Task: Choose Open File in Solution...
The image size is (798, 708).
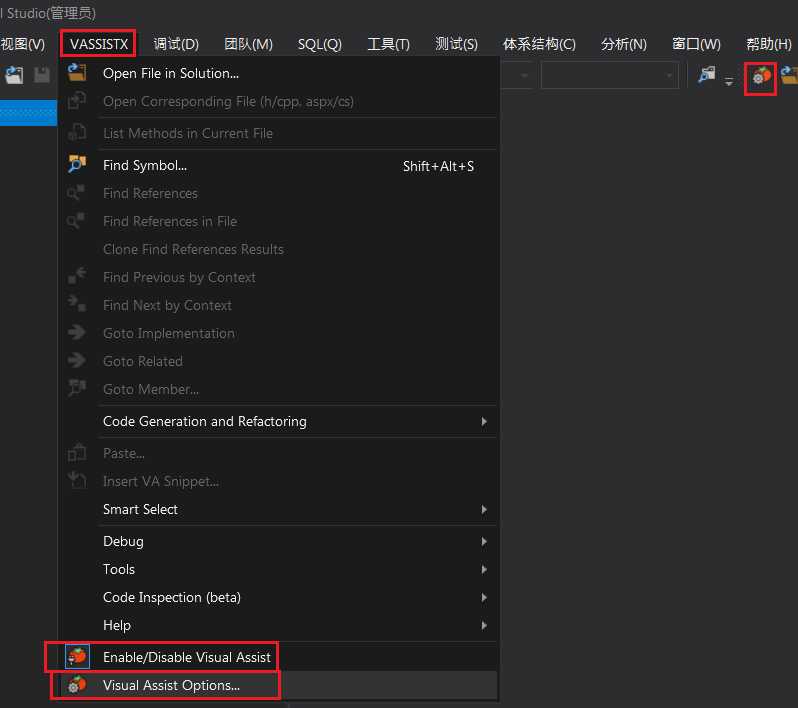Action: click(x=278, y=73)
